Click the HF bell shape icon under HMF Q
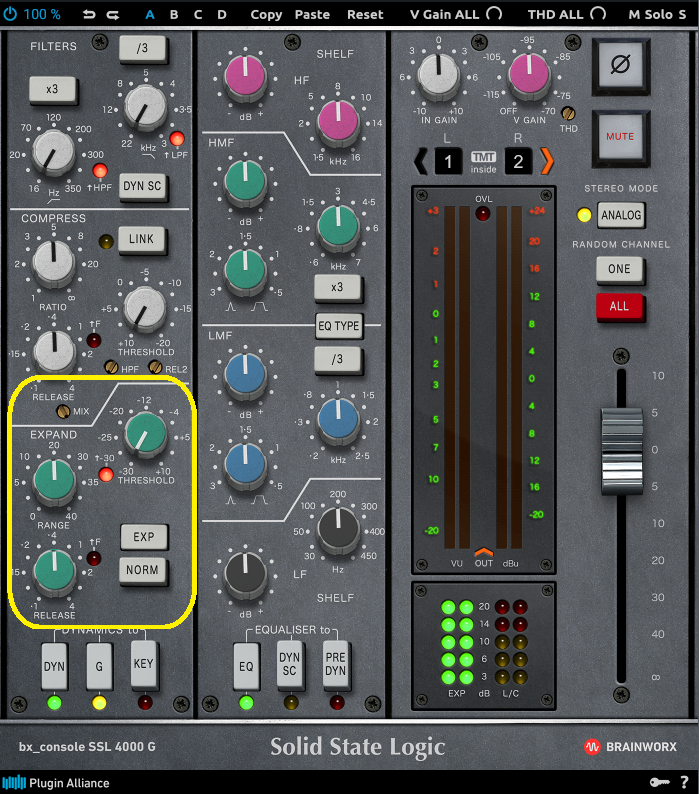This screenshot has width=699, height=794. pos(231,307)
